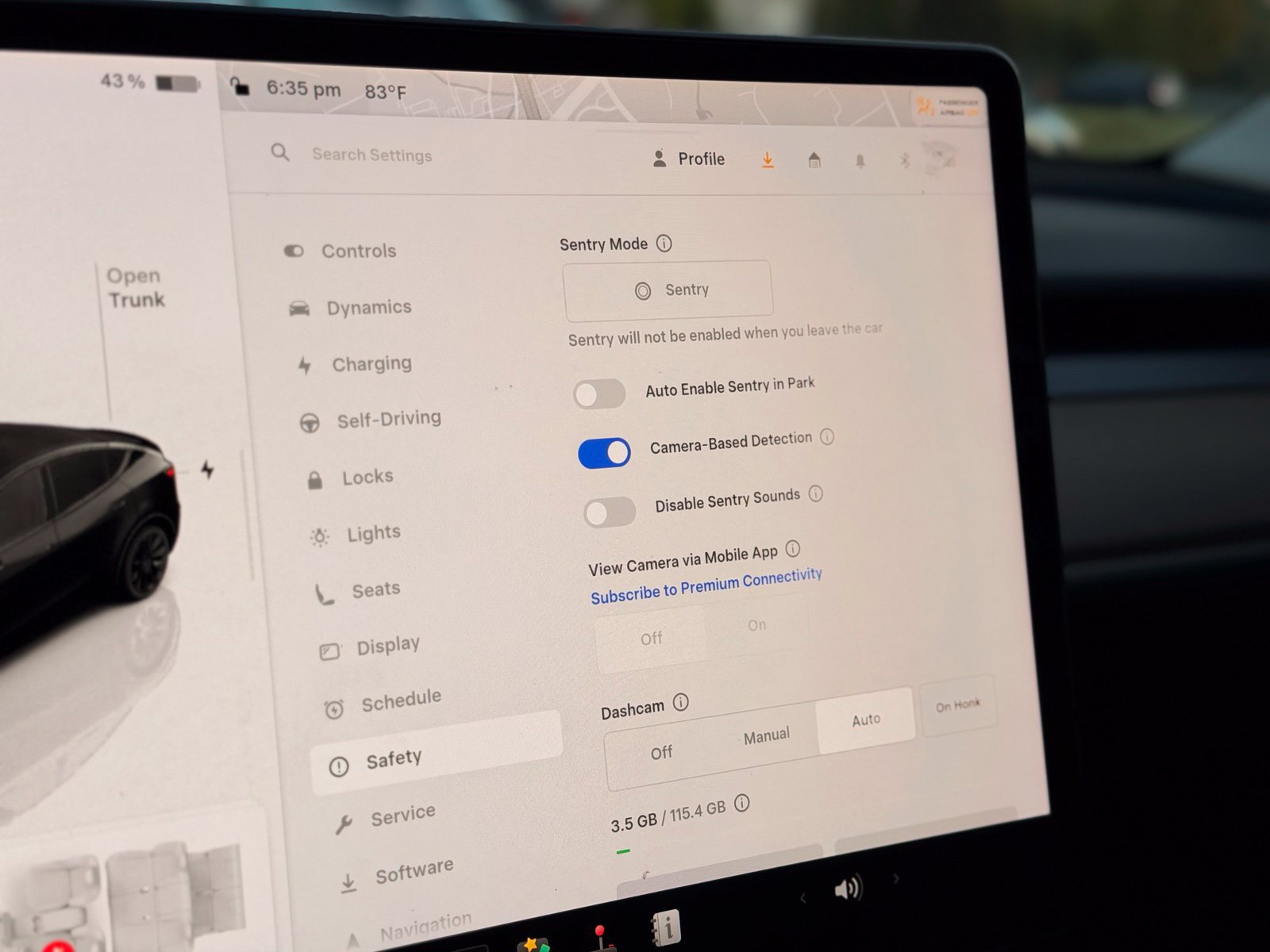Turn off Camera-Based Detection toggle

(x=605, y=453)
